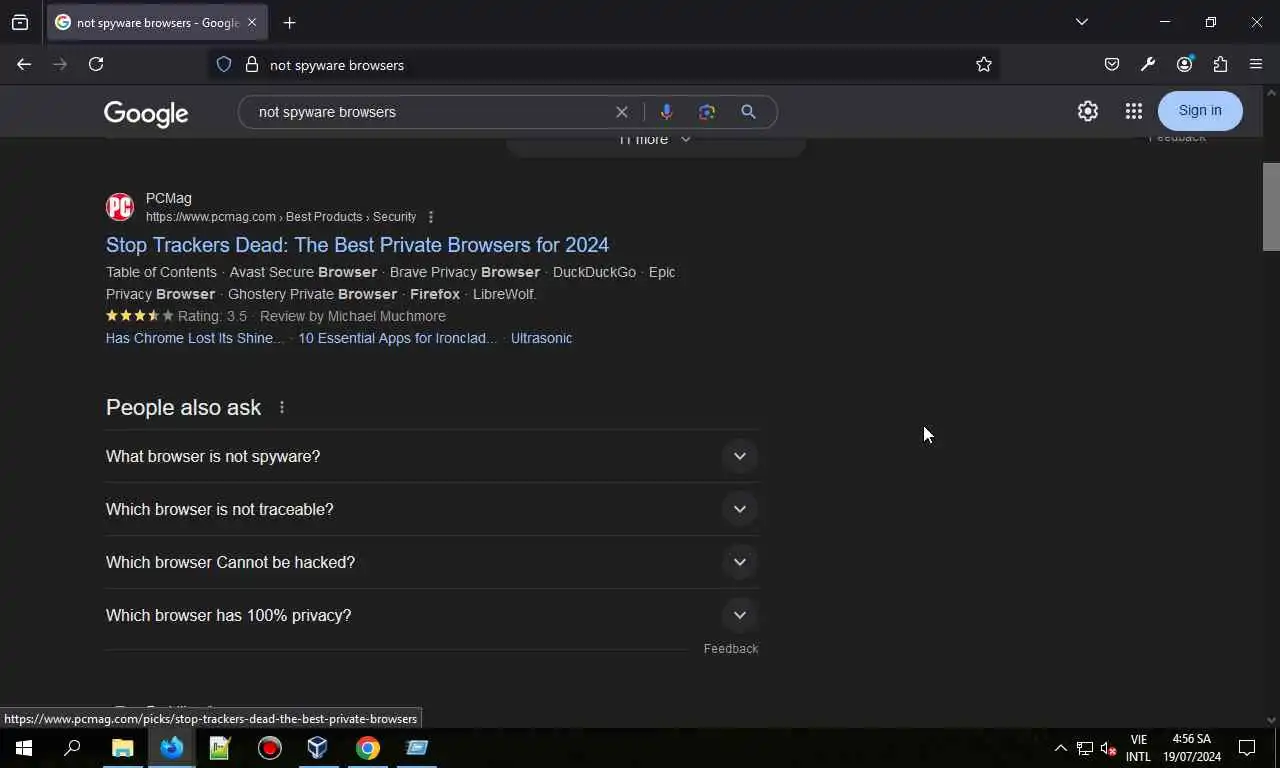Show hidden system tray icons
Screen dimensions: 1280x768
[1061, 748]
